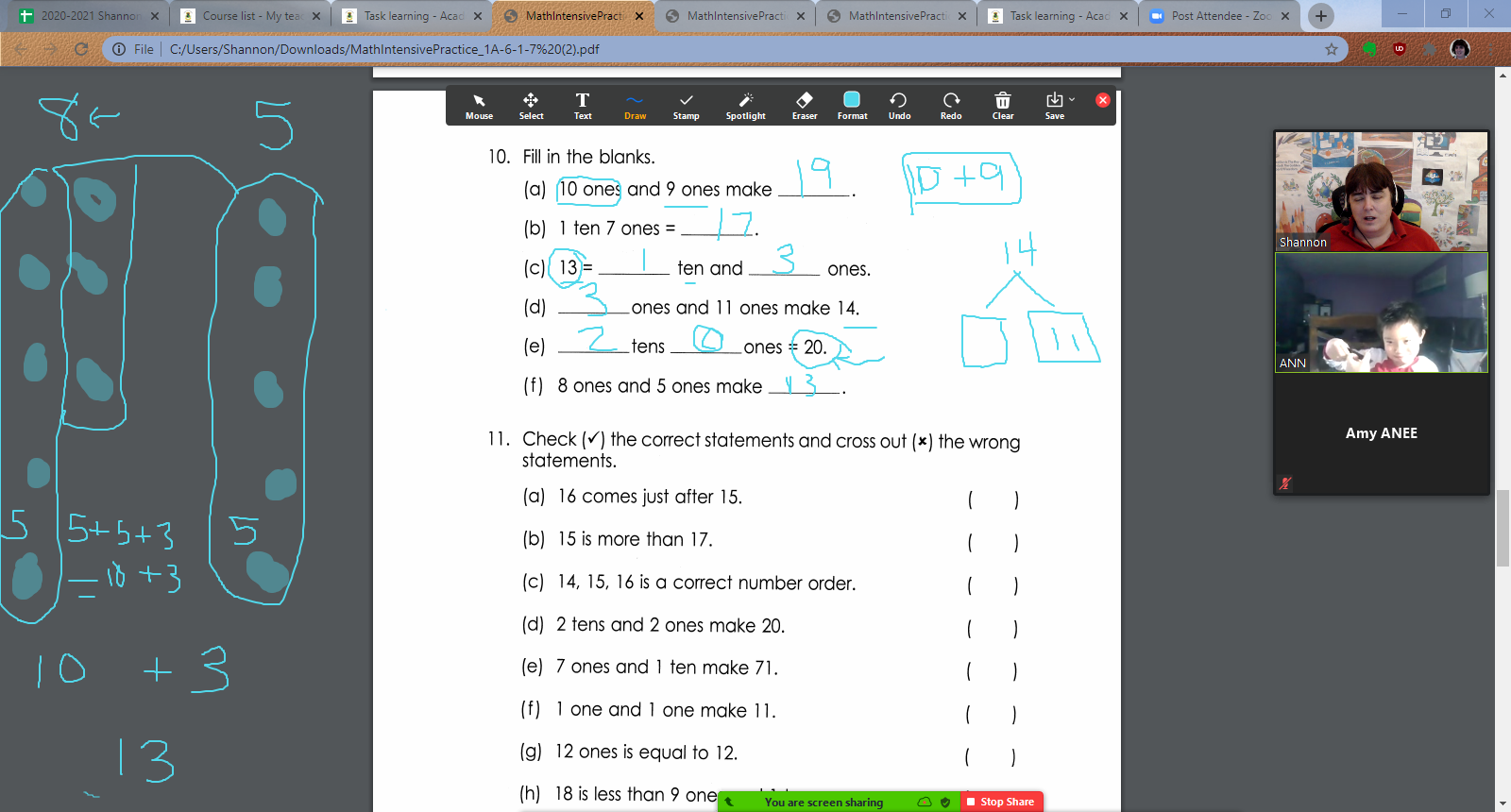Click text '2 tens and 2 ones make 20.'
Image resolution: width=1511 pixels, height=812 pixels.
click(671, 625)
